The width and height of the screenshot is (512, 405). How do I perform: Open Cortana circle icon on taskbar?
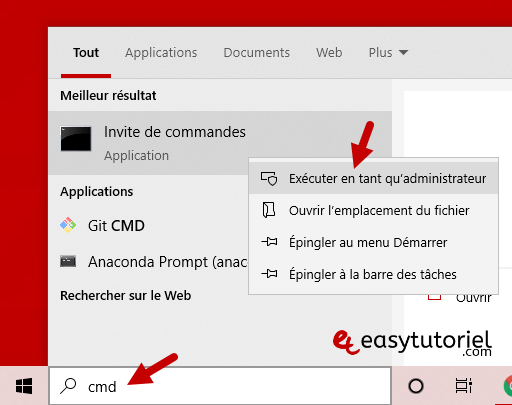coord(416,386)
